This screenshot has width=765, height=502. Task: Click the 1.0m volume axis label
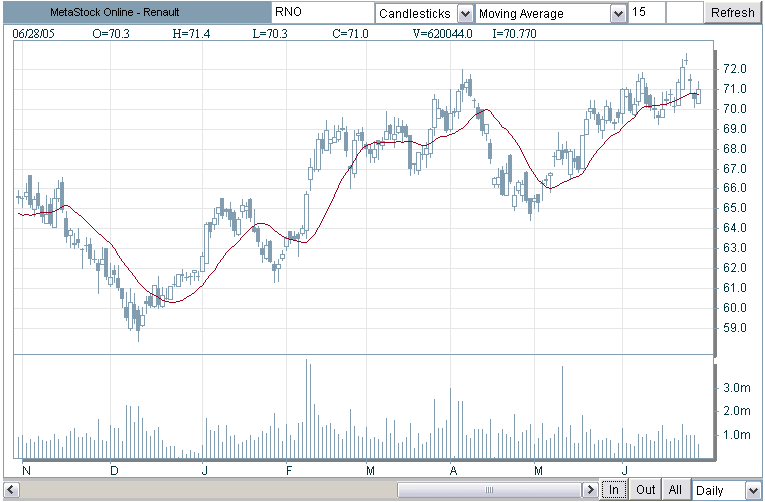pyautogui.click(x=737, y=435)
